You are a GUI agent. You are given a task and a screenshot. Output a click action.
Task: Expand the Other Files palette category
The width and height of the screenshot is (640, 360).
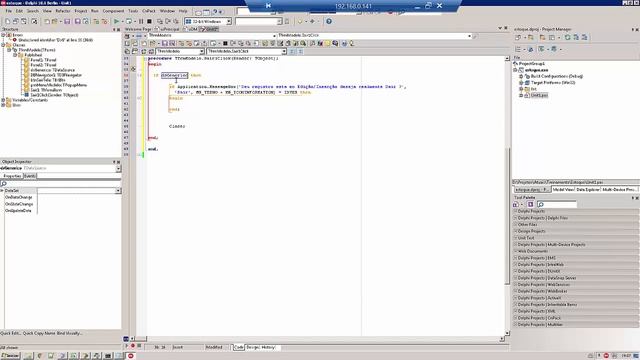click(x=576, y=224)
